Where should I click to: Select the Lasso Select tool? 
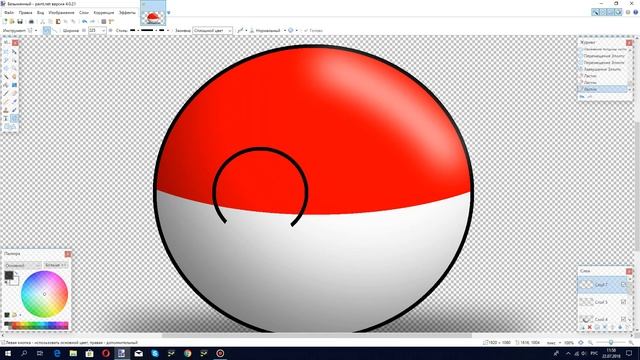coord(6,60)
